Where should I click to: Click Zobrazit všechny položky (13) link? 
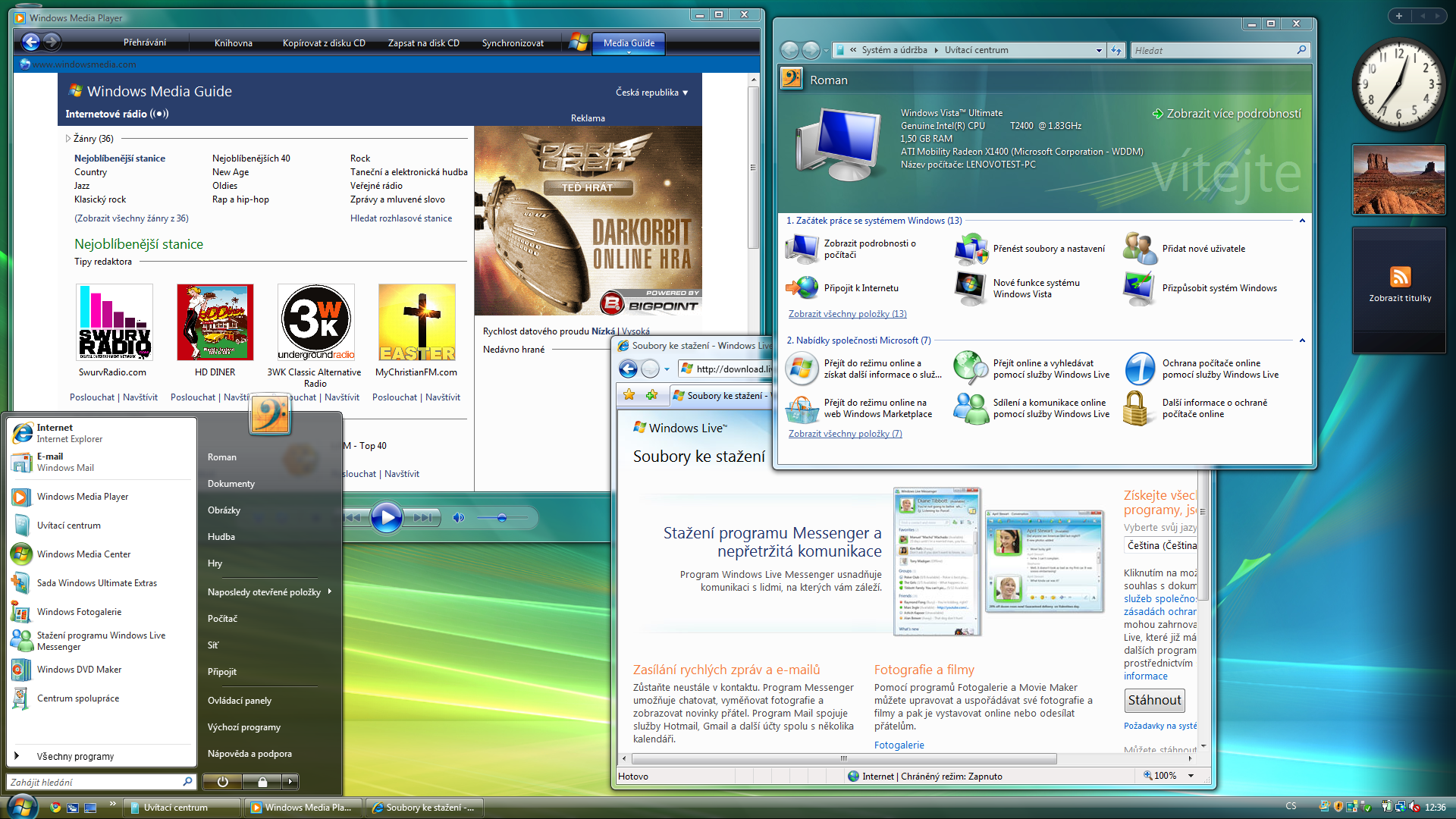coord(847,314)
